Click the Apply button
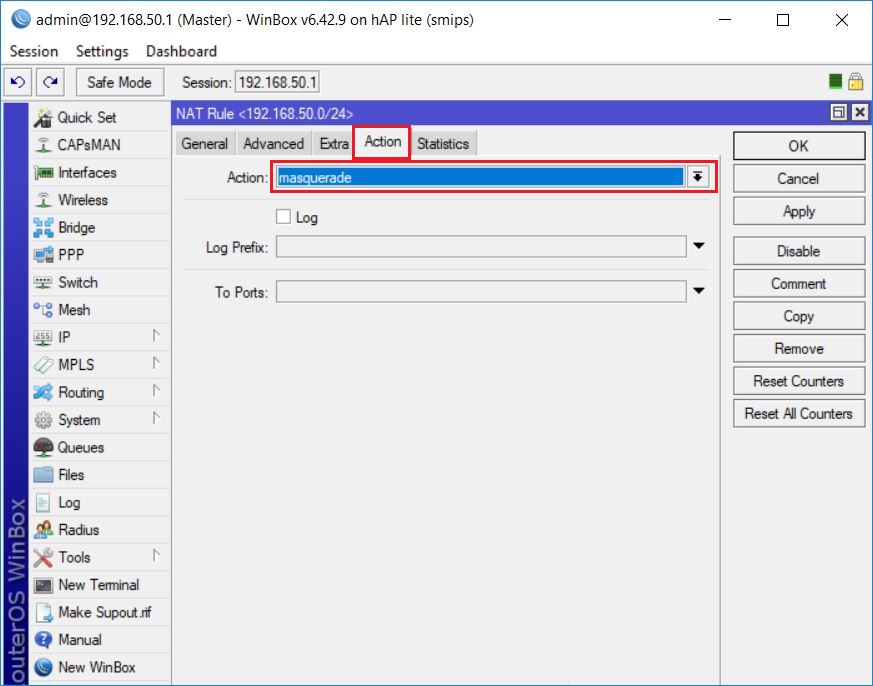 pyautogui.click(x=798, y=211)
